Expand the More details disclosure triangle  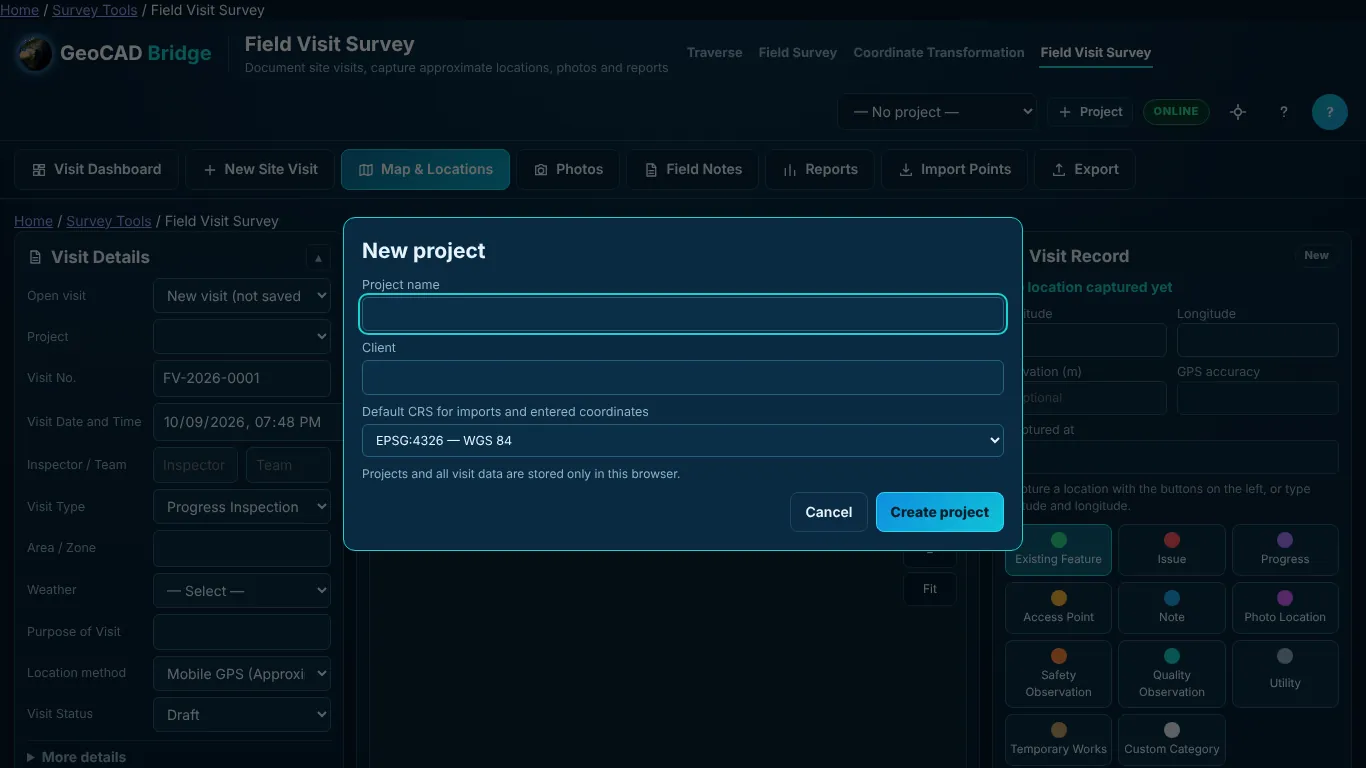[31, 757]
